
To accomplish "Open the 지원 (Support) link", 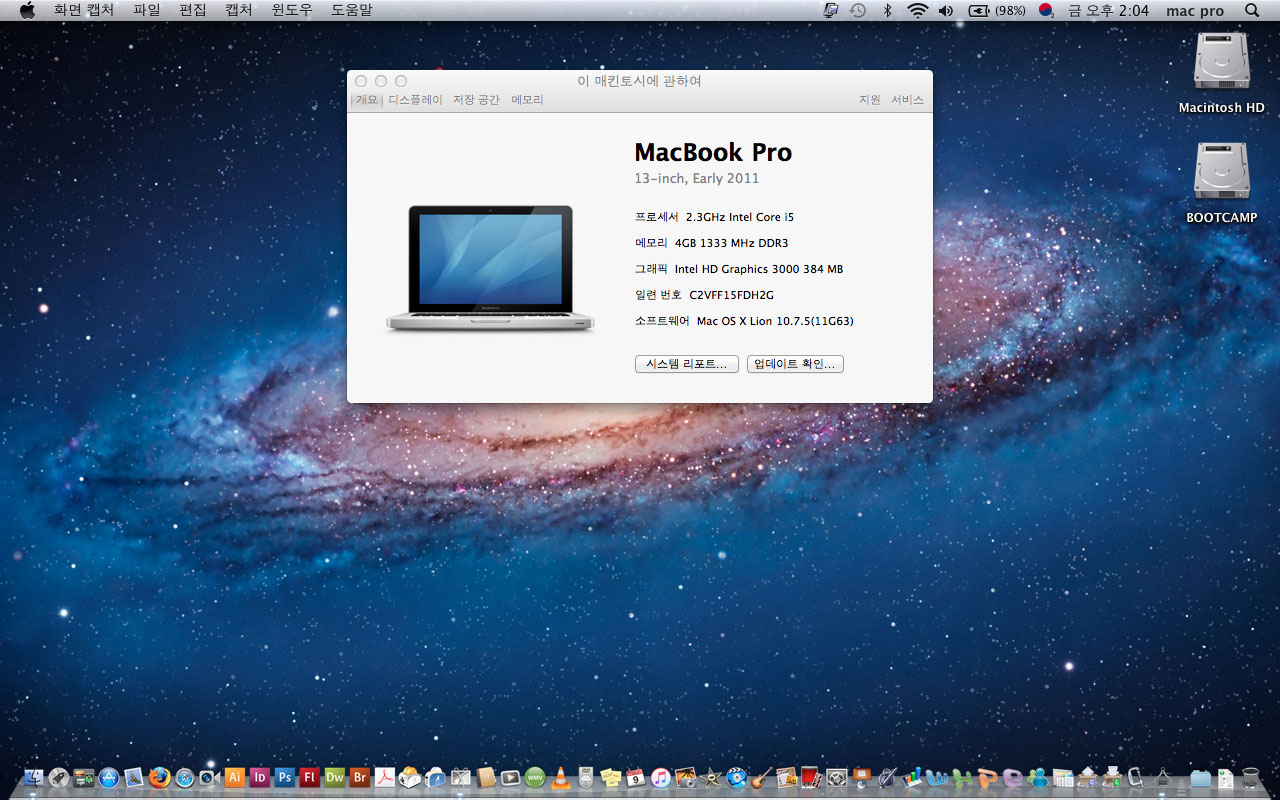I will point(869,100).
